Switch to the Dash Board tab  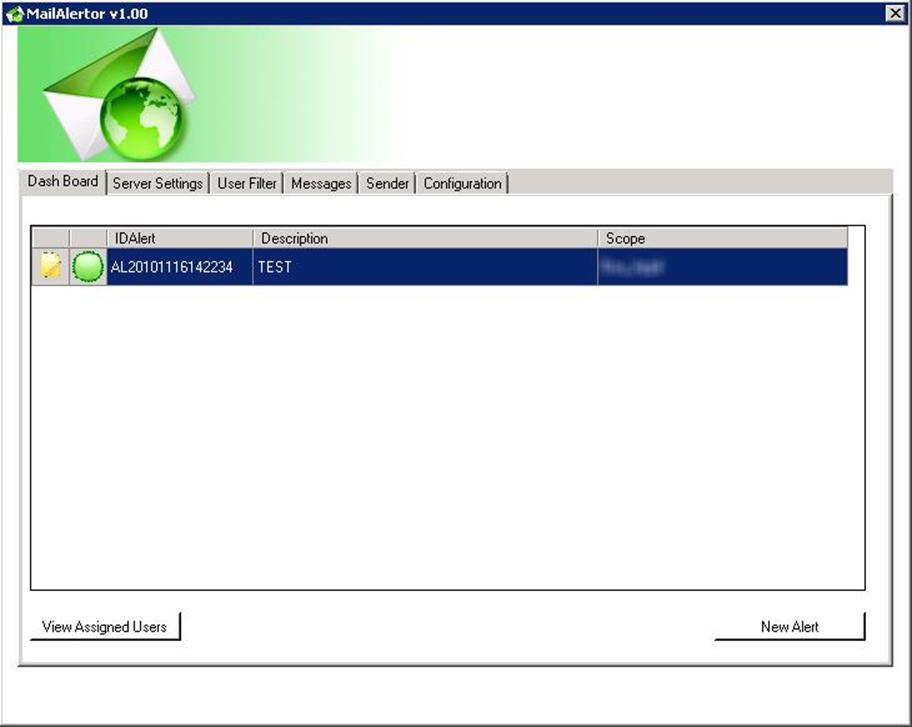(63, 182)
